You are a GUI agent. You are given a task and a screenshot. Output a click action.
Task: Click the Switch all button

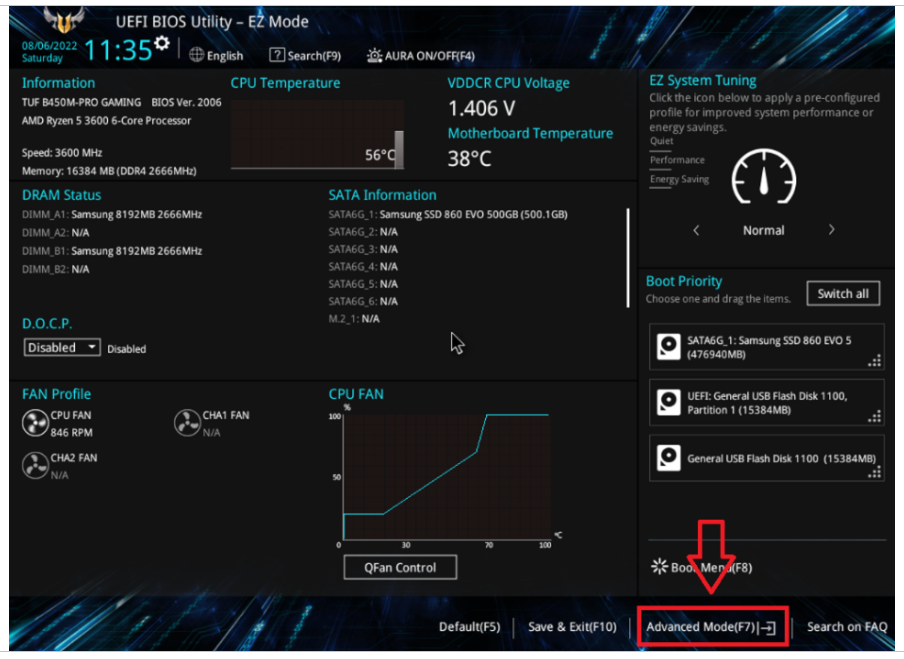[x=843, y=293]
